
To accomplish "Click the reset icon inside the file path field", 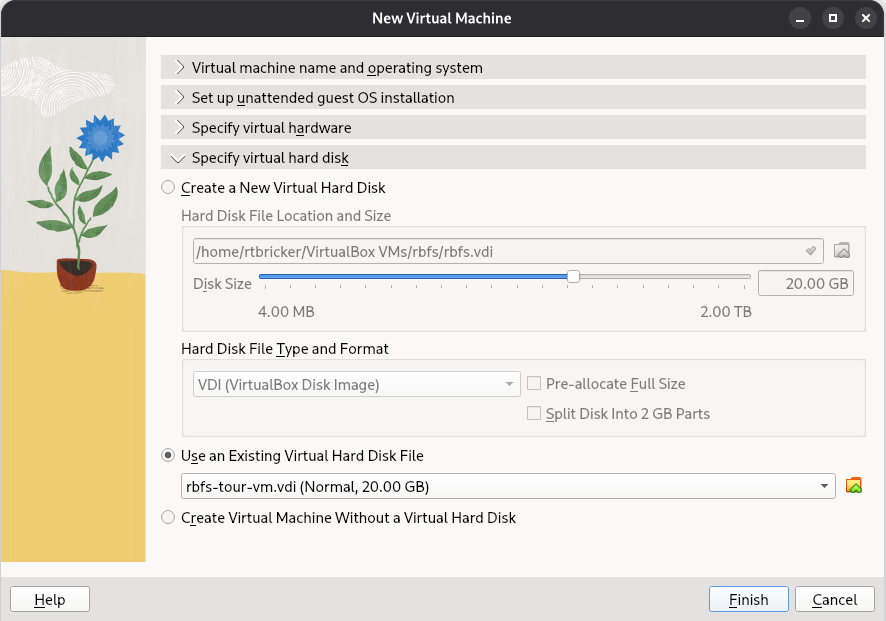I will point(809,250).
